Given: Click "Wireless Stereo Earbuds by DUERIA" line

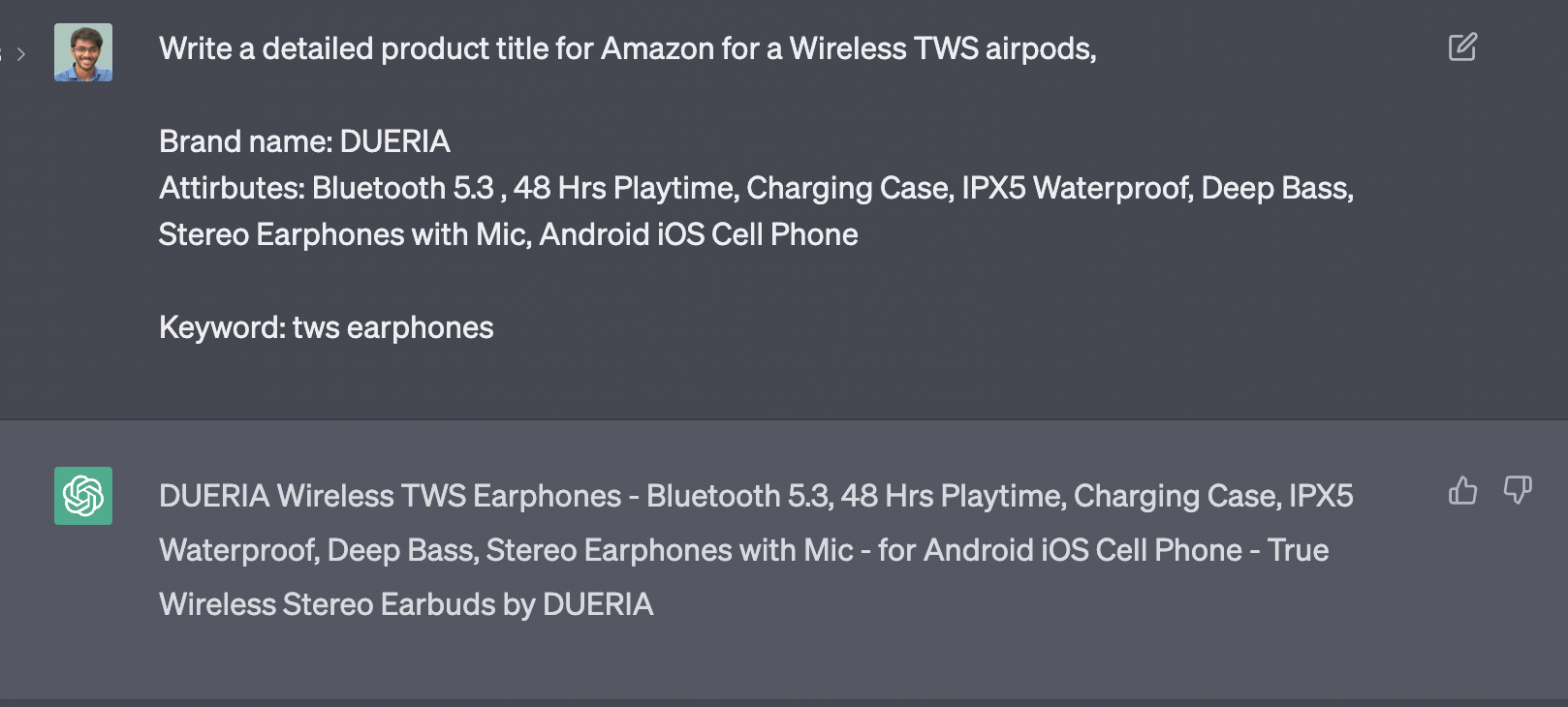Looking at the screenshot, I should point(406,604).
